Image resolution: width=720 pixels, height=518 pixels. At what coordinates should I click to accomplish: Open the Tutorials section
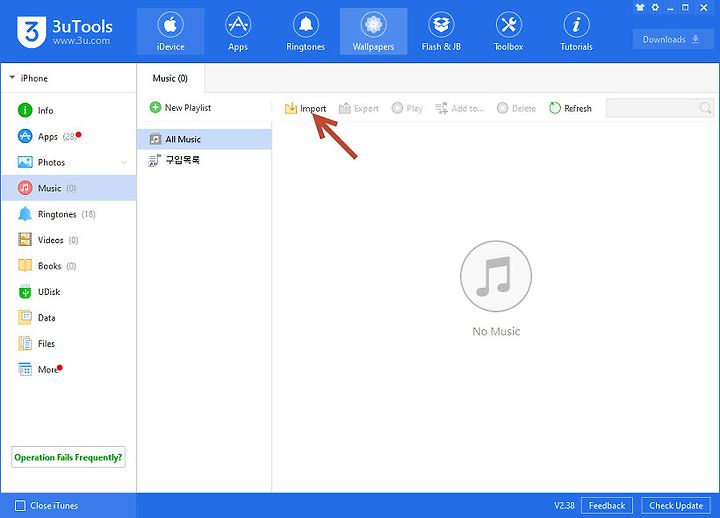pyautogui.click(x=576, y=31)
